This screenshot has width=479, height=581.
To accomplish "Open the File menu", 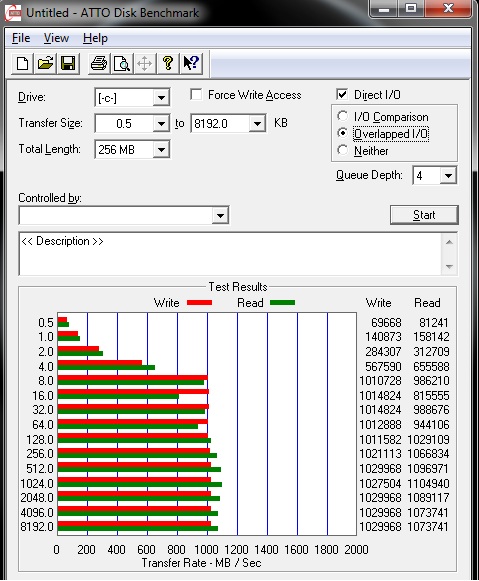I will (21, 38).
